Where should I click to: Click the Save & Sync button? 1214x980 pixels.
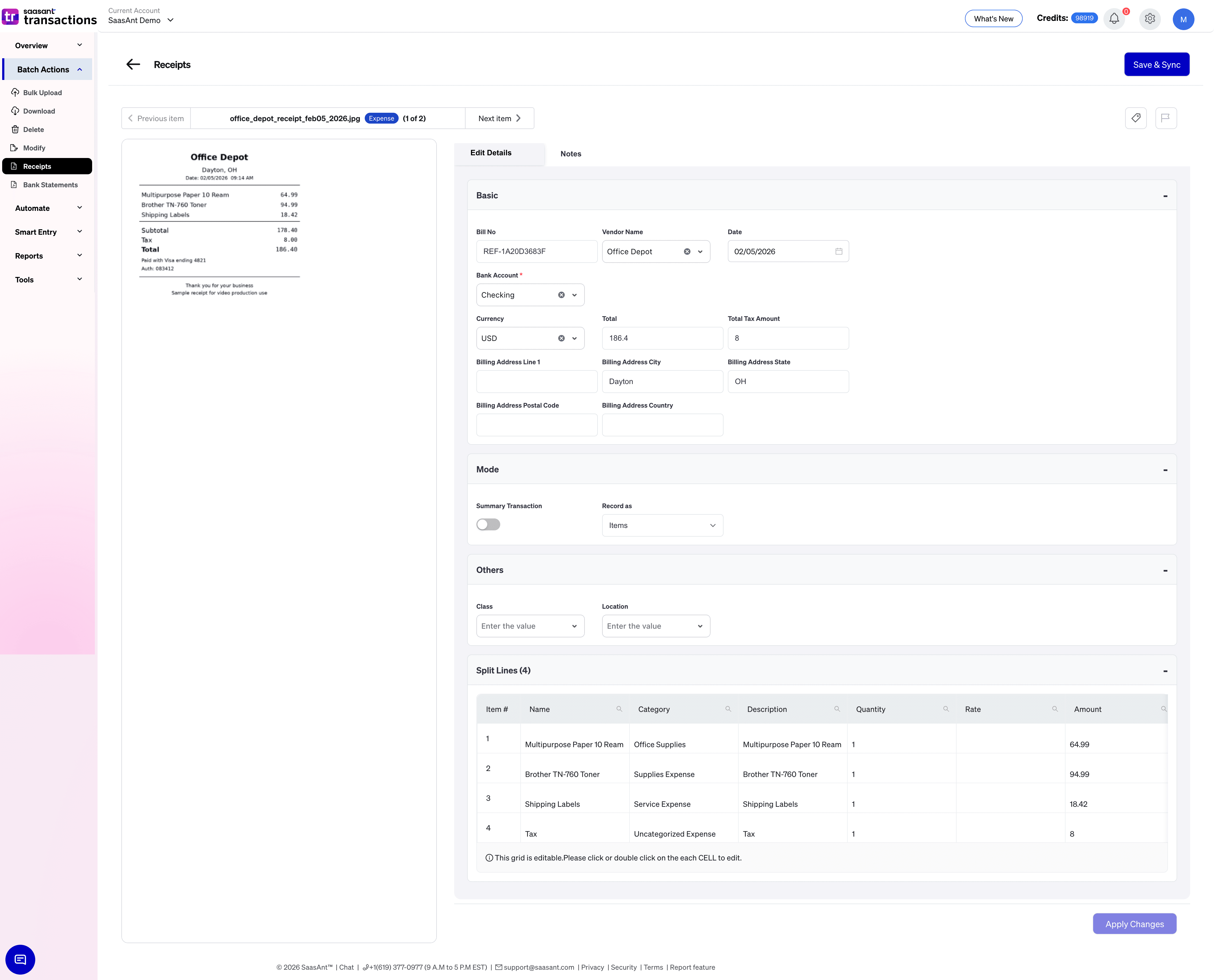(x=1157, y=64)
